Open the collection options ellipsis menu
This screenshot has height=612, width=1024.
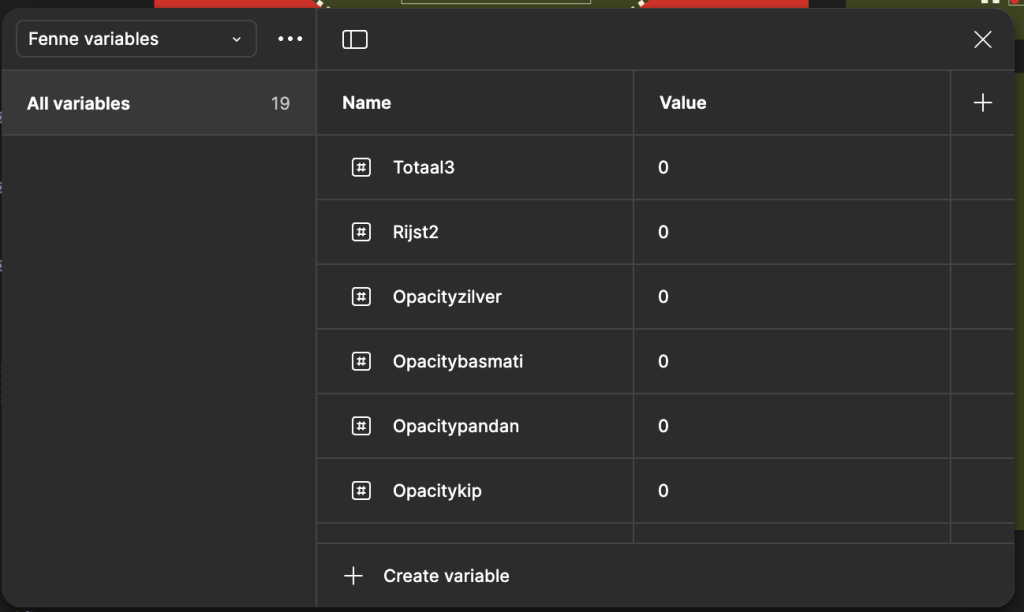click(290, 39)
